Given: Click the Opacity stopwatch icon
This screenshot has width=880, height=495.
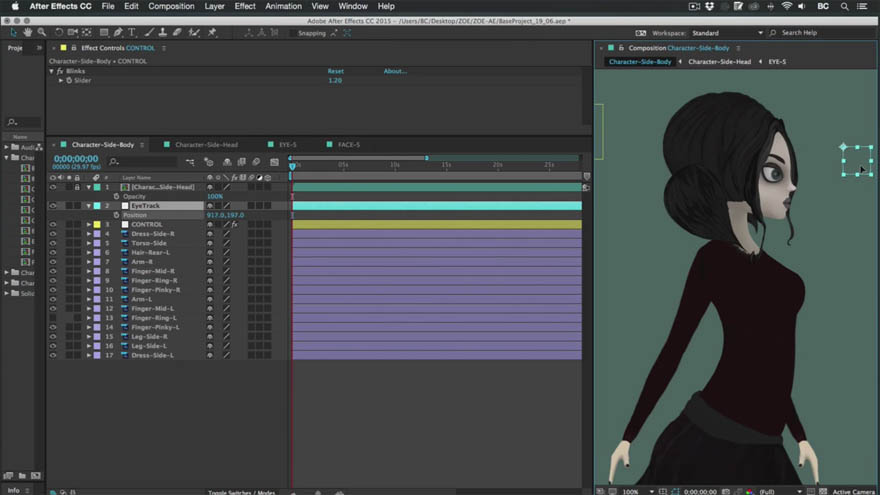Looking at the screenshot, I should tap(116, 196).
